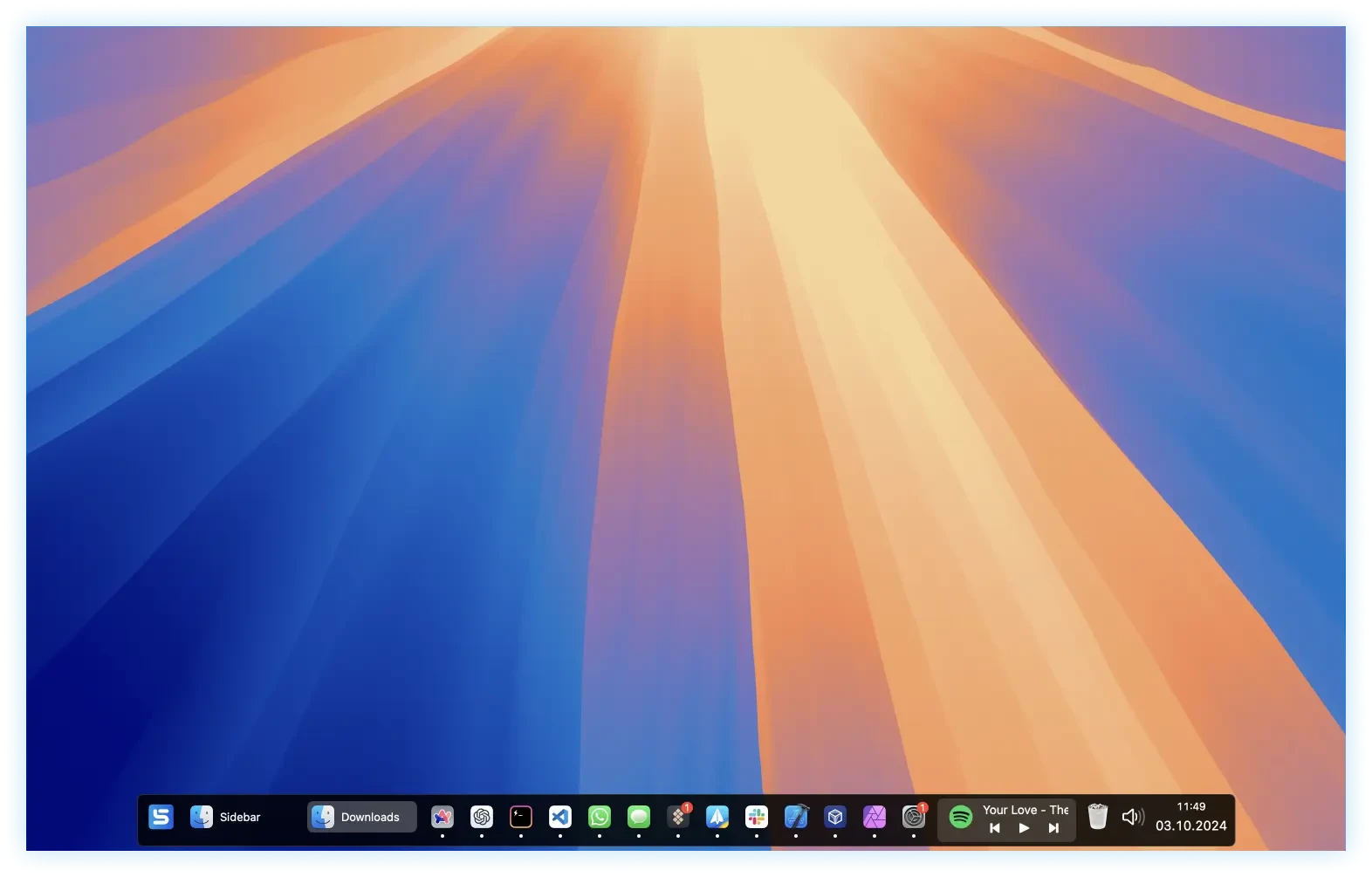Screen dimensions: 1372x877
Task: Open the Spark mail paper-plane icon
Action: tap(717, 817)
